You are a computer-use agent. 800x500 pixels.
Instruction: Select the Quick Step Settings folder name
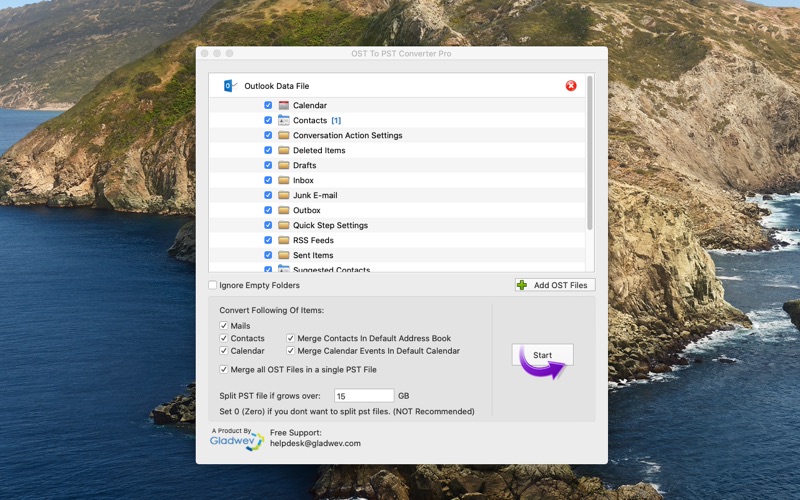coord(330,225)
